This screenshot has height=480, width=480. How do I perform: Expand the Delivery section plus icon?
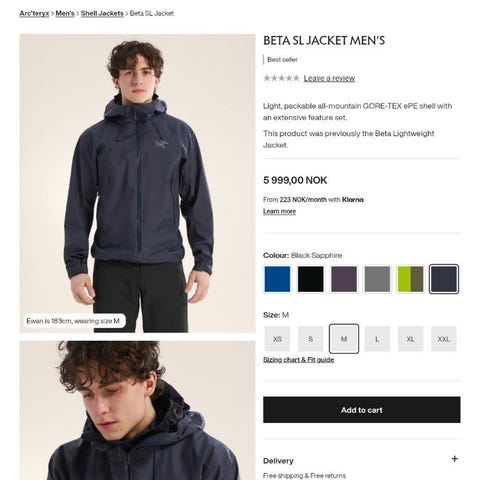454,459
